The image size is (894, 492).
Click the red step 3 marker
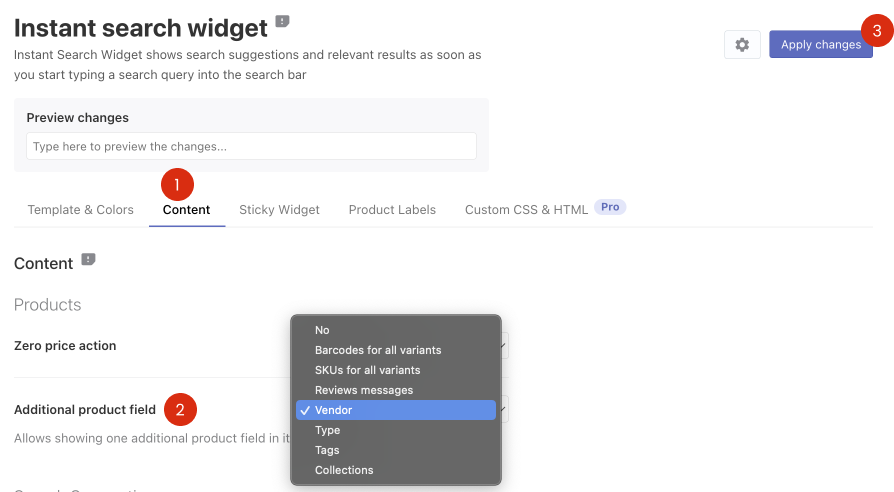(877, 30)
